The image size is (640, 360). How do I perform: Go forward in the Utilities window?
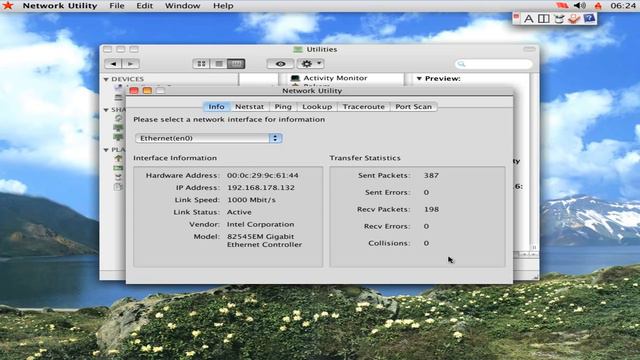pyautogui.click(x=131, y=64)
